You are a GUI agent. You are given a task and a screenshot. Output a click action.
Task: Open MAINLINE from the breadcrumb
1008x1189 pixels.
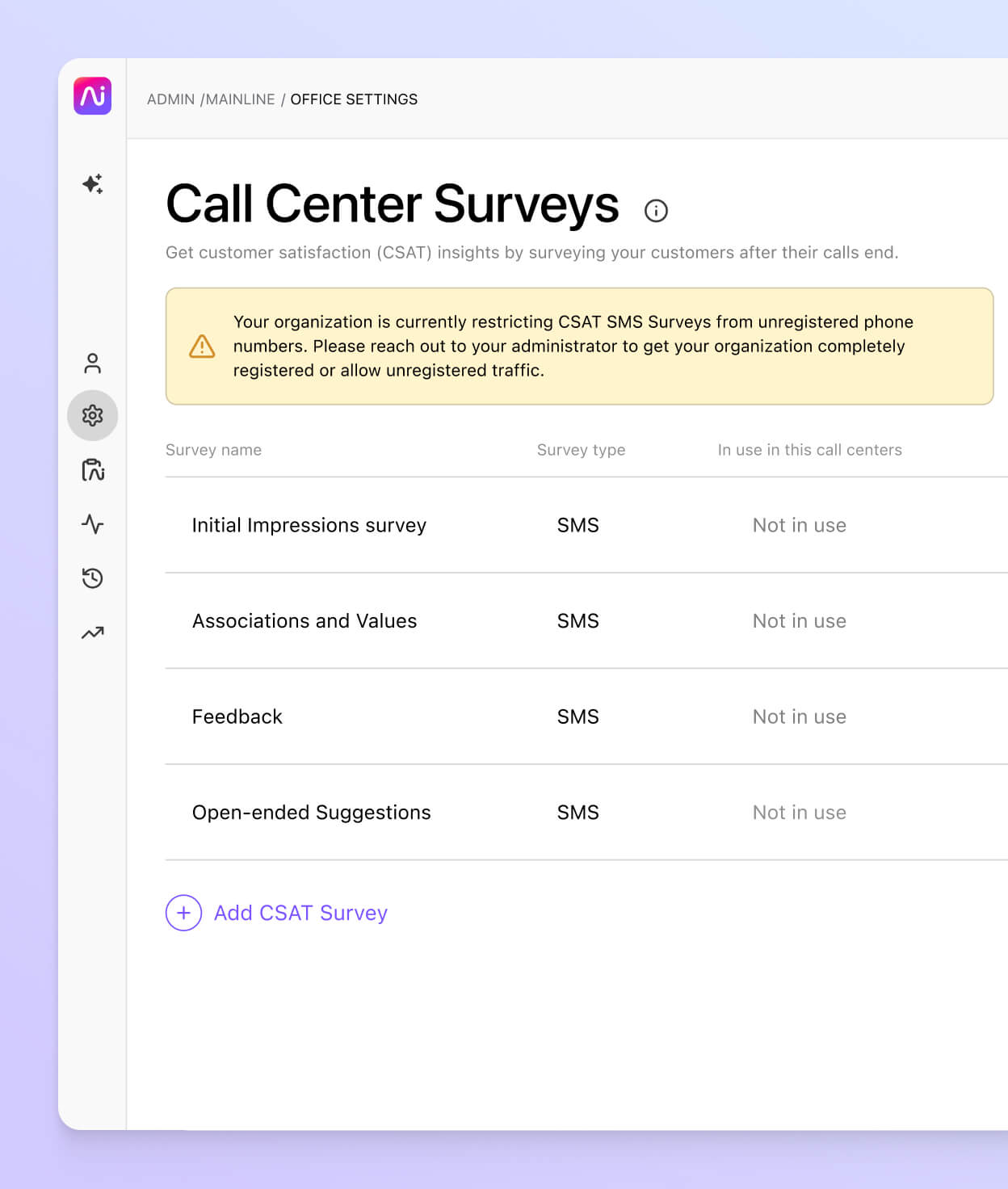point(241,99)
